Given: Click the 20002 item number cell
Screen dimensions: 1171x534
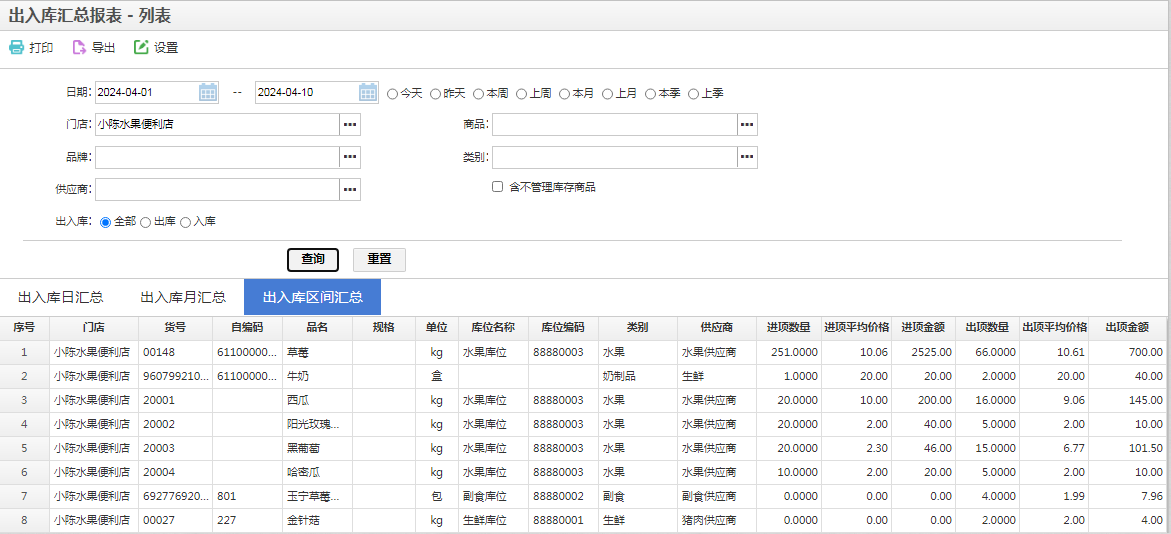Looking at the screenshot, I should click(176, 424).
